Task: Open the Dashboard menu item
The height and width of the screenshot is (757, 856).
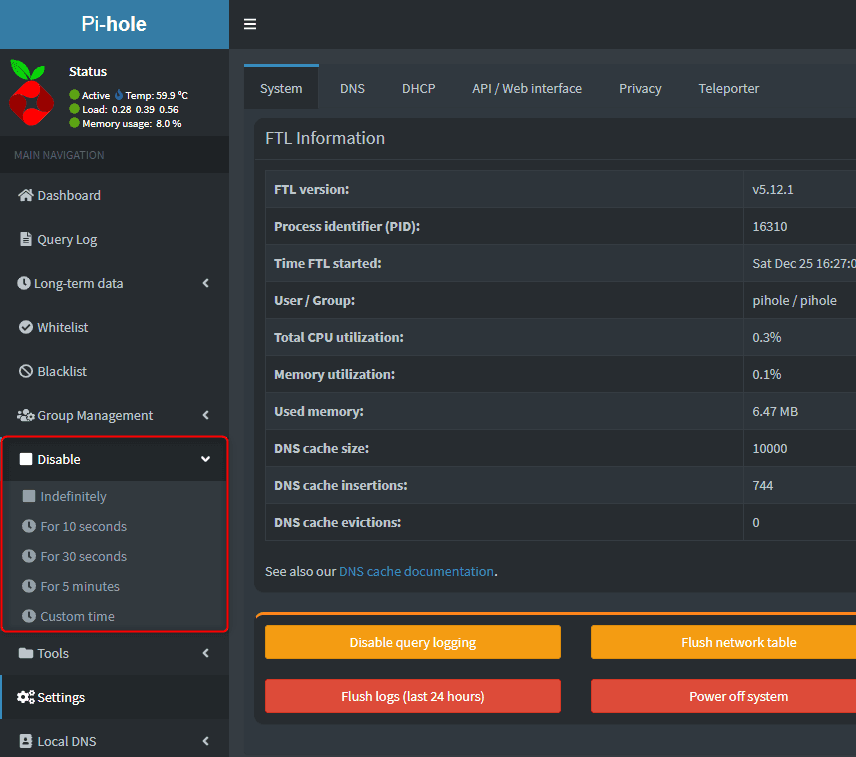Action: (x=115, y=195)
